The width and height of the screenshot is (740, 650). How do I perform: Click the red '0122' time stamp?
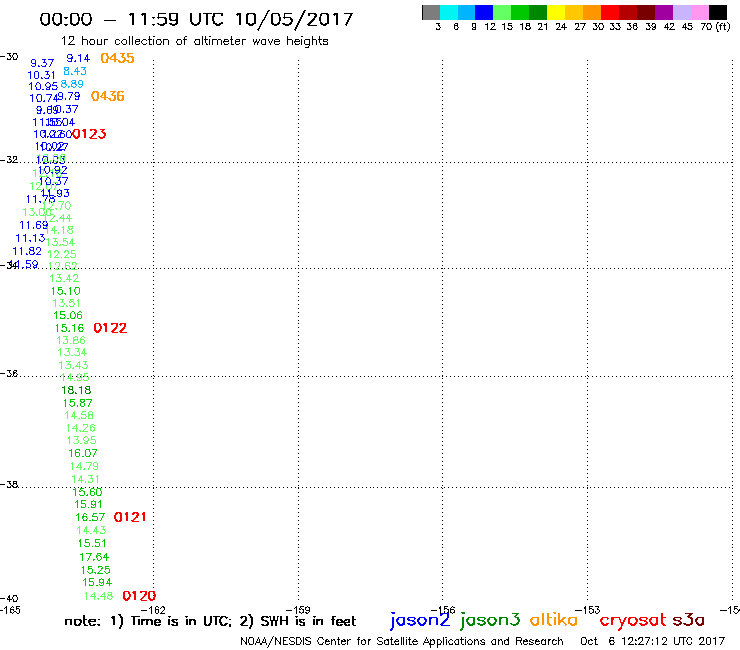coord(110,328)
